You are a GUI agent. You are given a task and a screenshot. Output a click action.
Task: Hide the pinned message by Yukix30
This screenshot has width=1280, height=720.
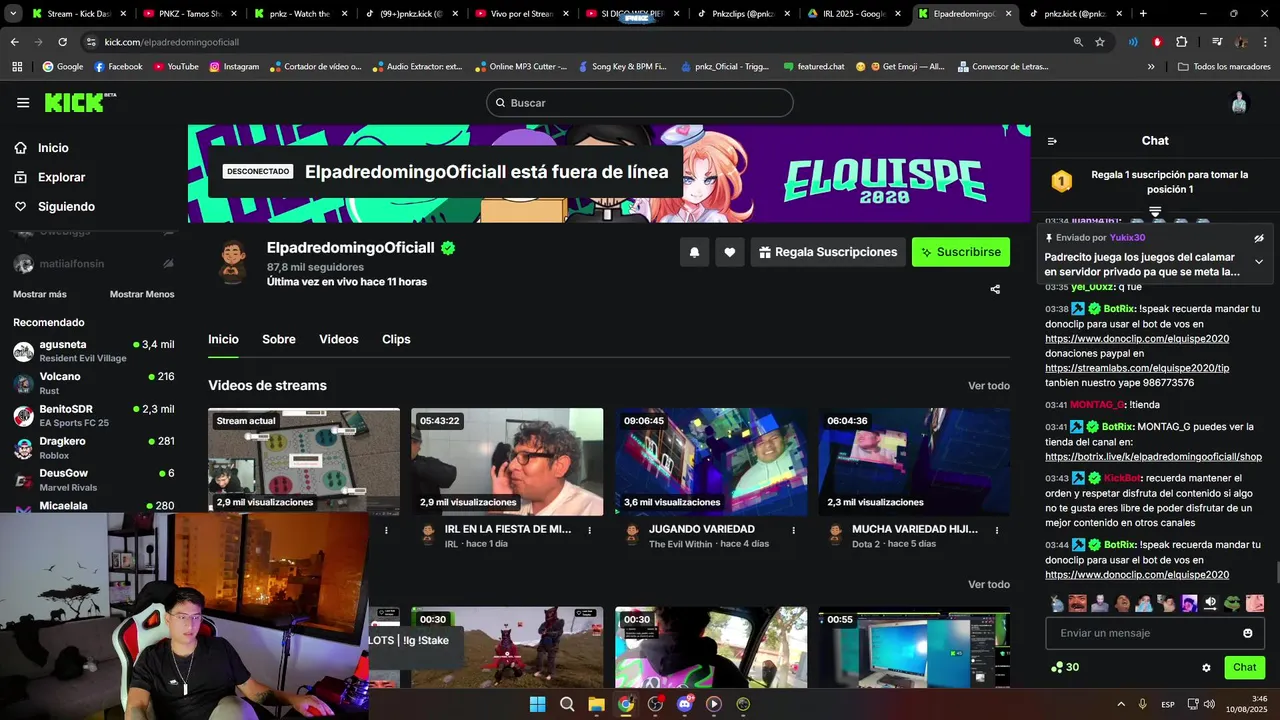pyautogui.click(x=1259, y=238)
